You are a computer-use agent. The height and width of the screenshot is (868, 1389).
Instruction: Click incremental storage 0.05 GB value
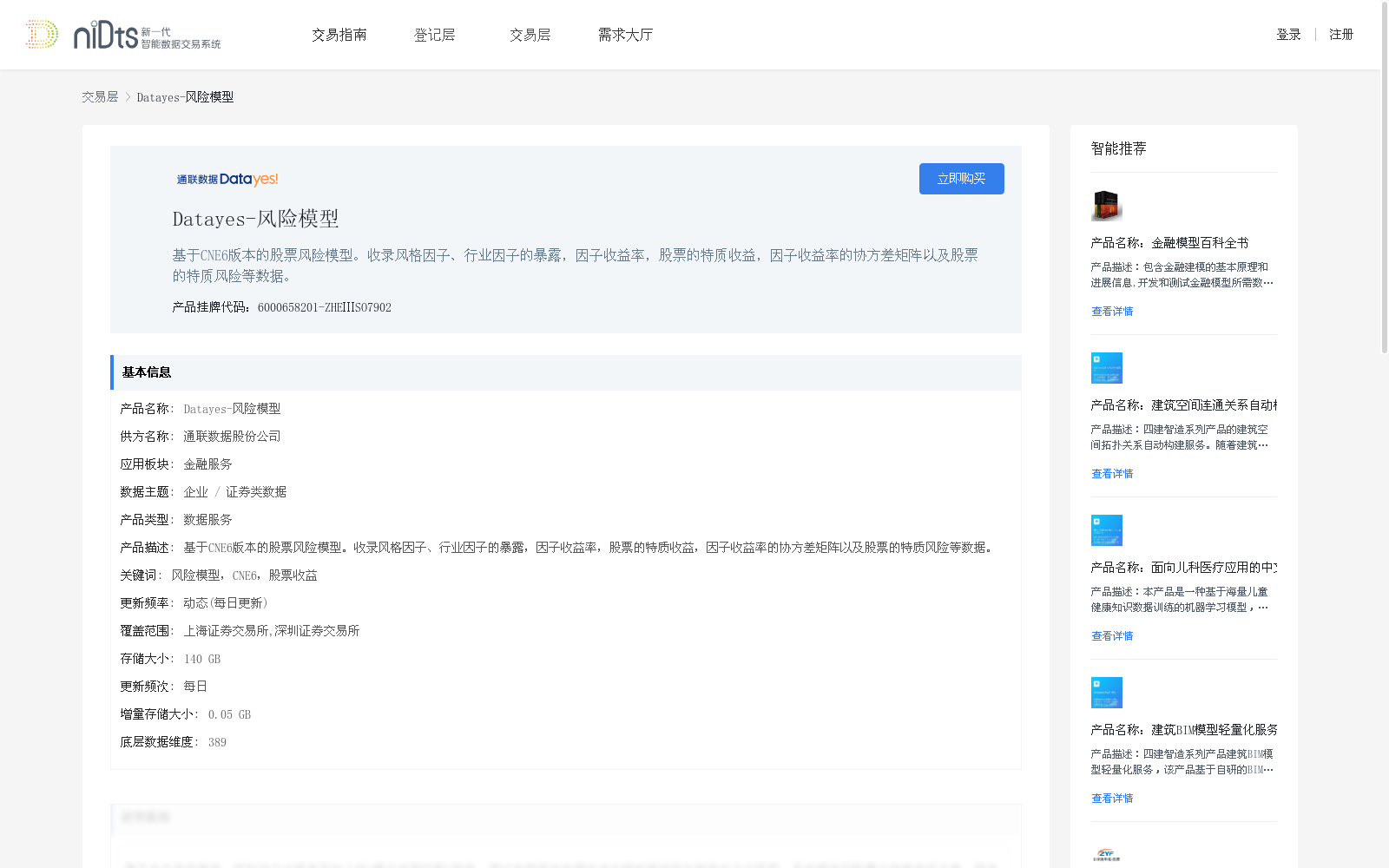click(229, 714)
